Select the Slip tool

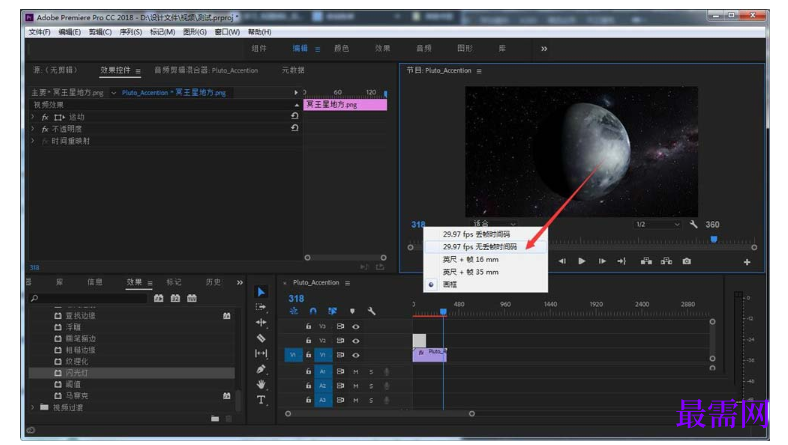261,353
